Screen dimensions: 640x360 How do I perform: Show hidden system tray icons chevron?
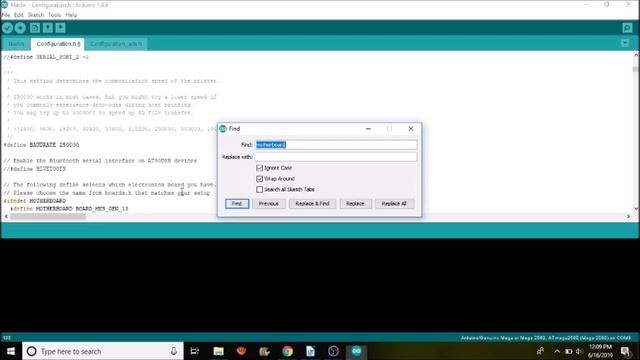click(557, 351)
